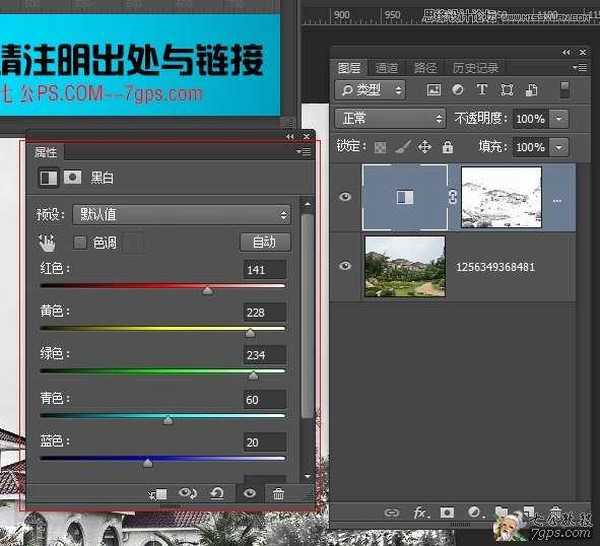The width and height of the screenshot is (600, 546).
Task: Select the layer mask icon in Properties
Action: point(72,178)
